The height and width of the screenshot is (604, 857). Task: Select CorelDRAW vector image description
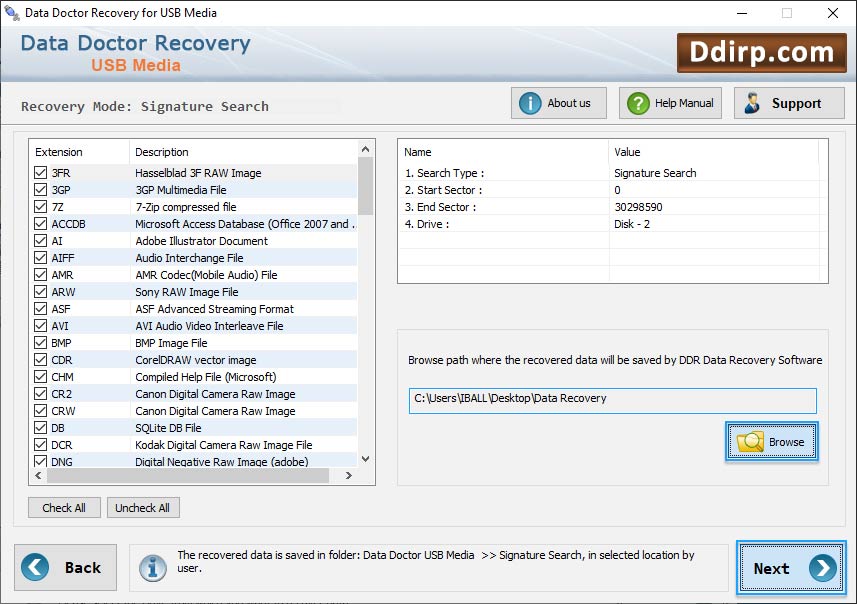pyautogui.click(x=196, y=360)
